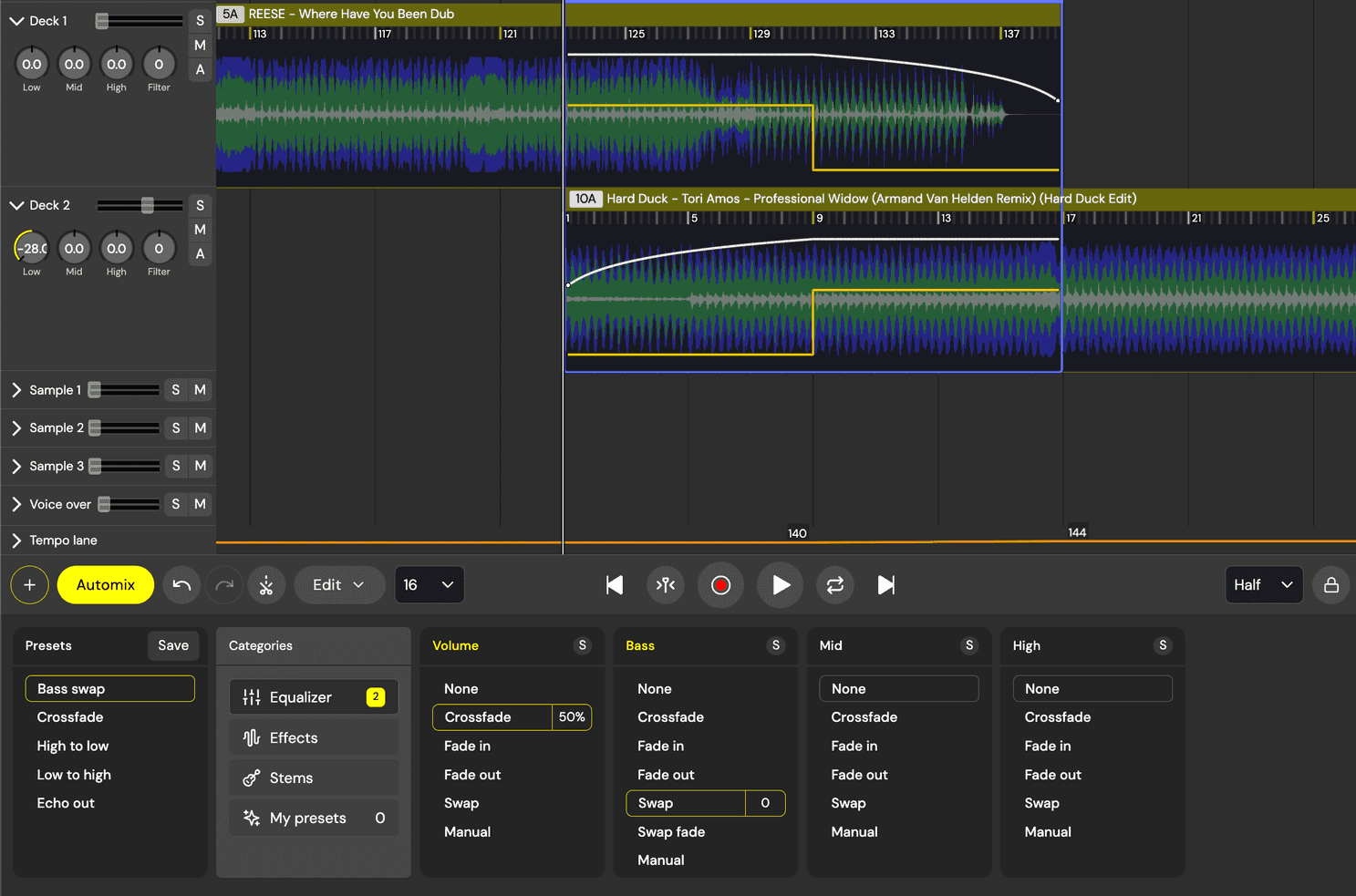Toggle the loop playback icon
Screen dimensions: 1356x896
[834, 585]
